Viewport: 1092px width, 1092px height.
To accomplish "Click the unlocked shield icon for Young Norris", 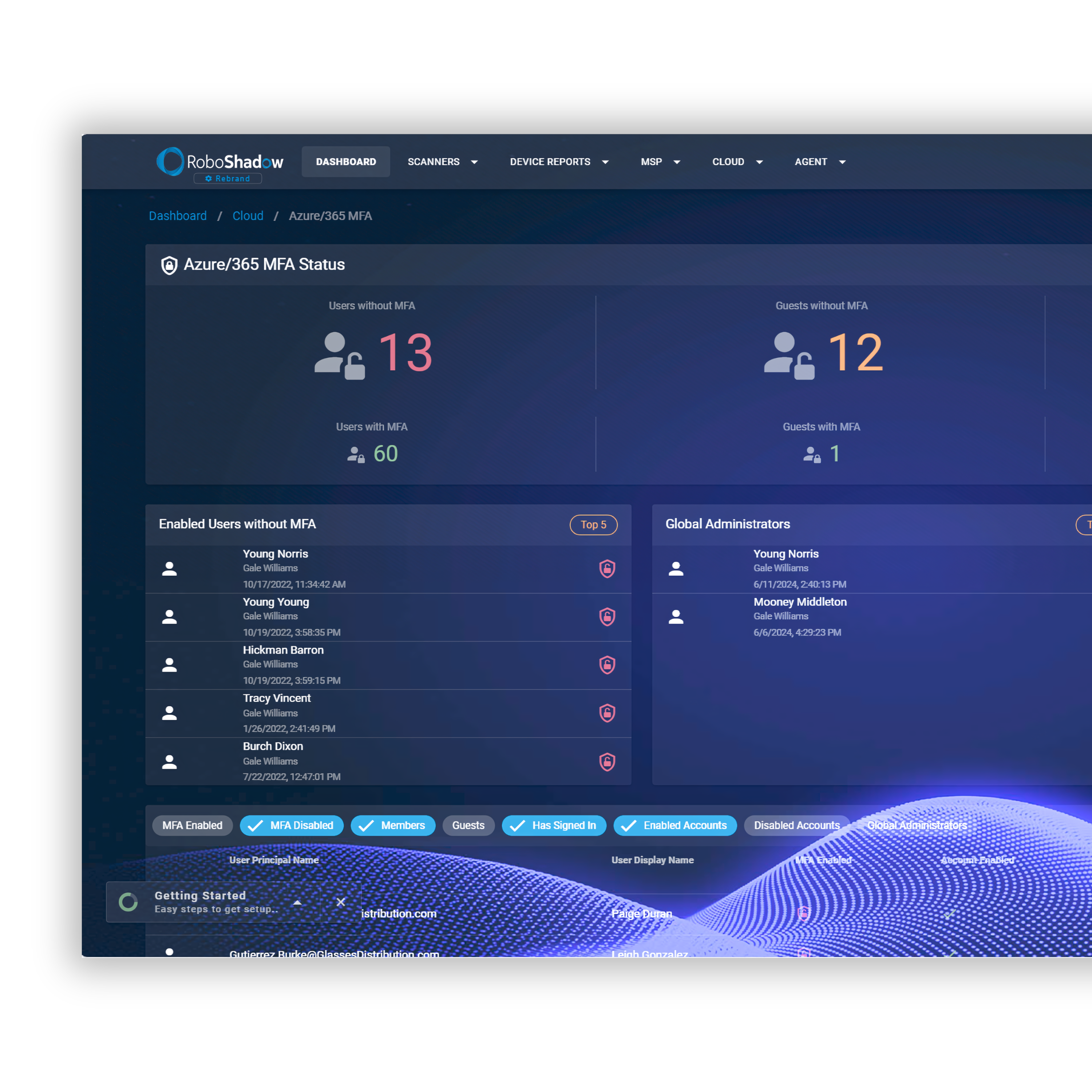I will pyautogui.click(x=607, y=569).
